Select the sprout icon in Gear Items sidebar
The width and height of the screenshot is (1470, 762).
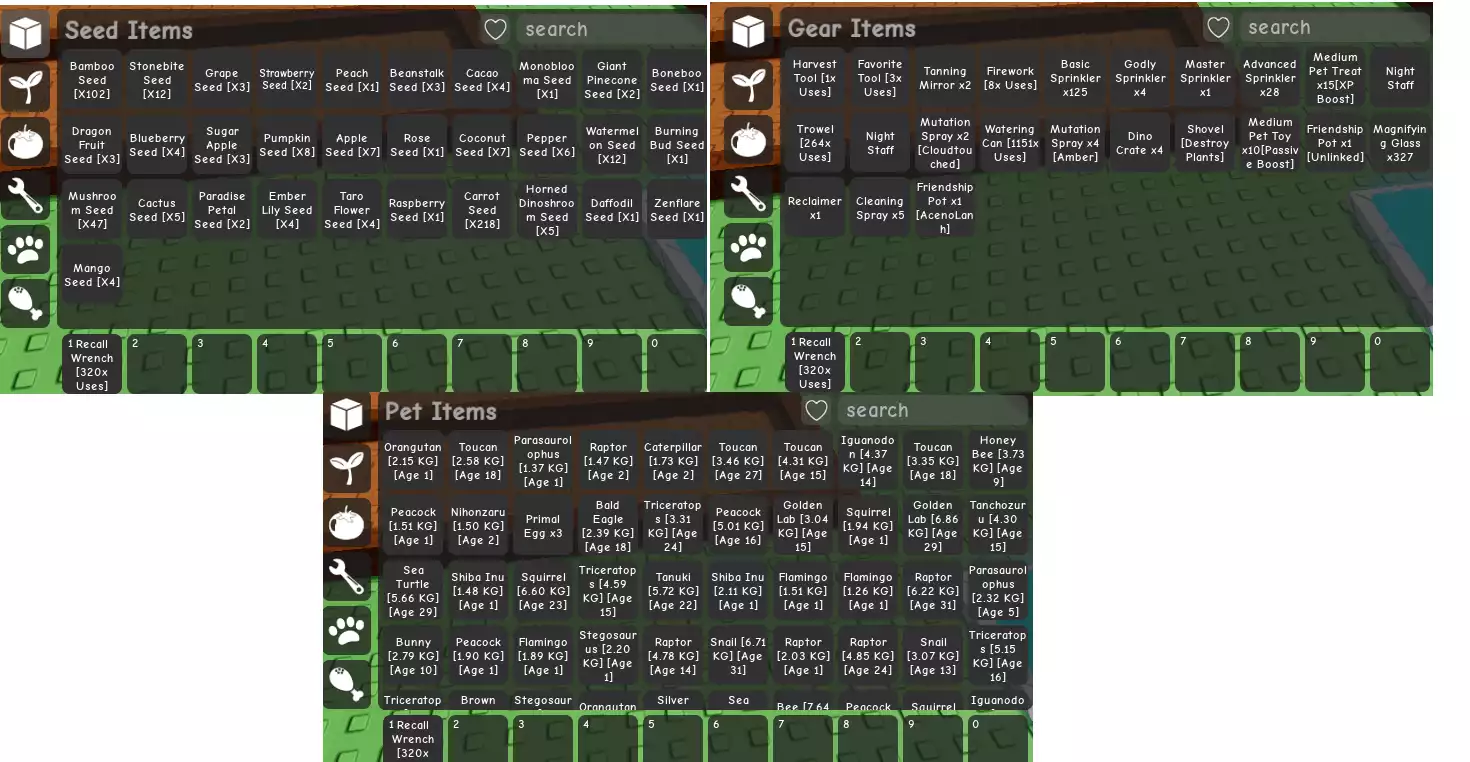tap(748, 84)
